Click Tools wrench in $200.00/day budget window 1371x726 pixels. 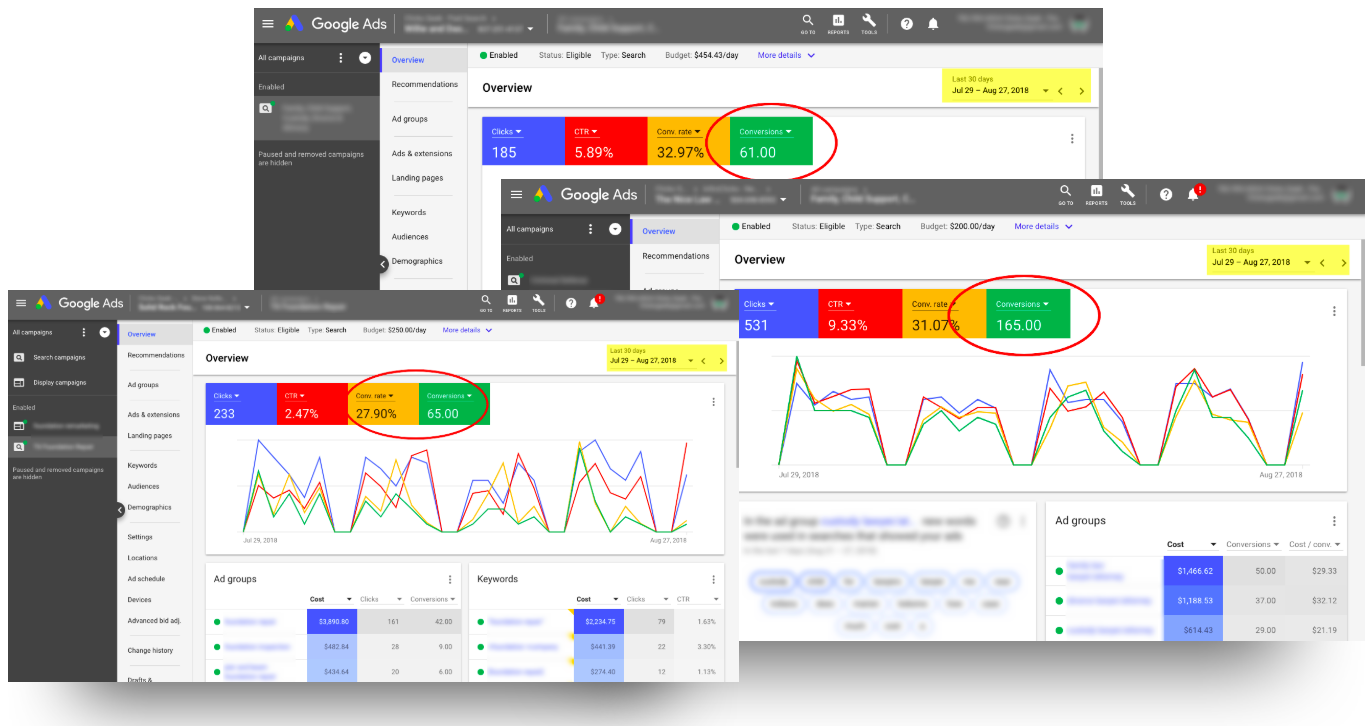(1127, 193)
